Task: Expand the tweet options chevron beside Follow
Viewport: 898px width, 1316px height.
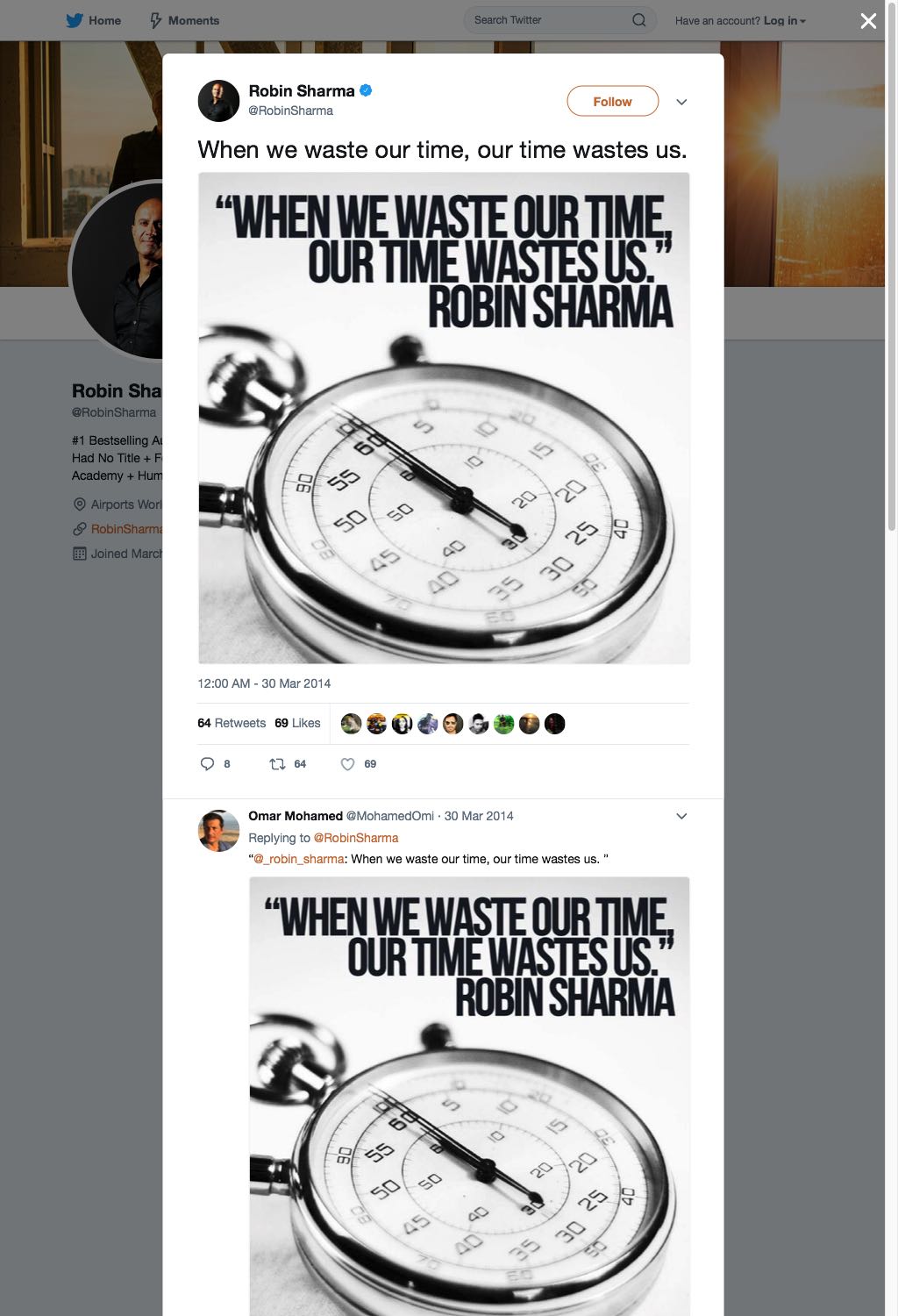Action: click(681, 102)
